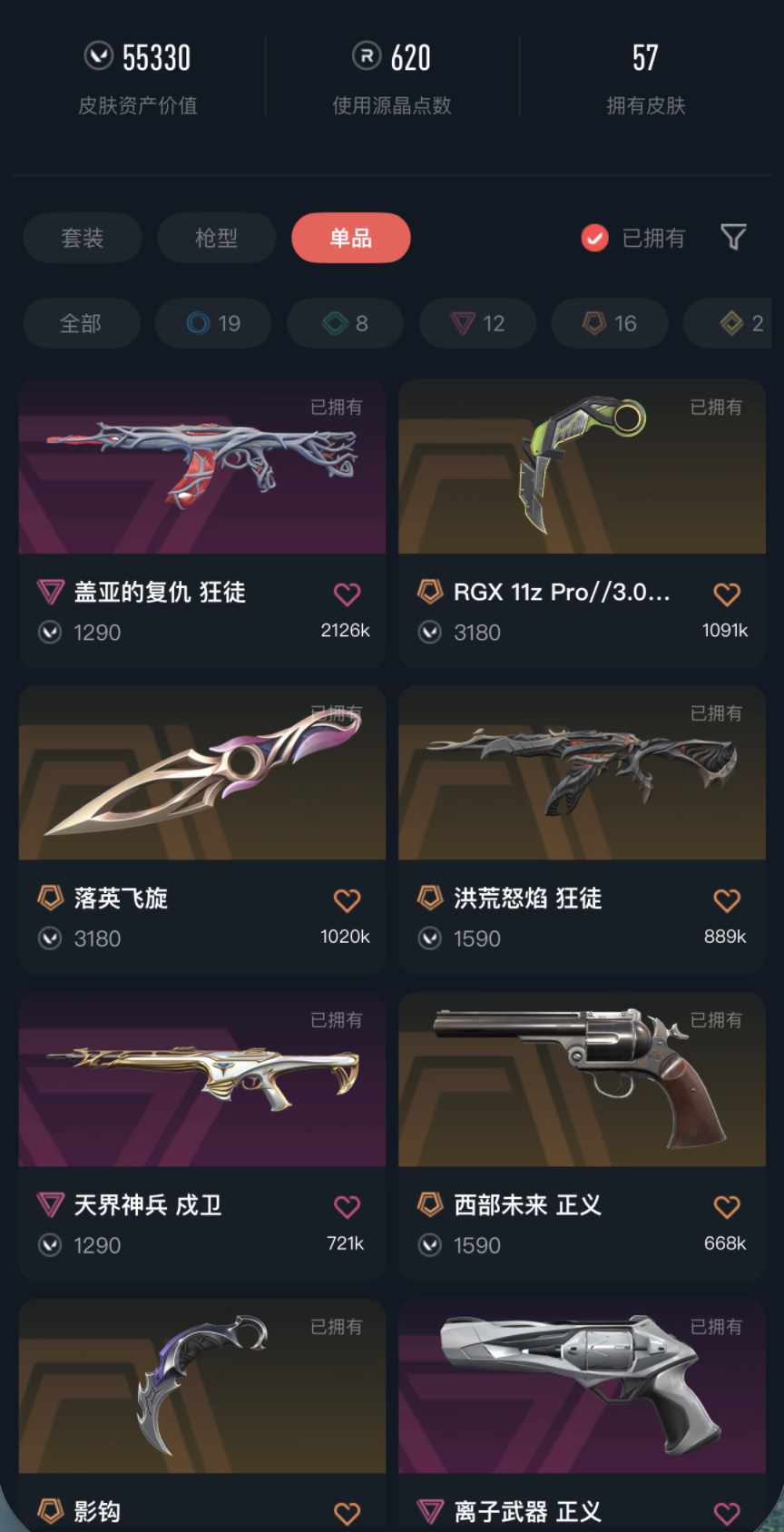
Task: Switch to the 枪型 tab
Action: click(x=217, y=238)
